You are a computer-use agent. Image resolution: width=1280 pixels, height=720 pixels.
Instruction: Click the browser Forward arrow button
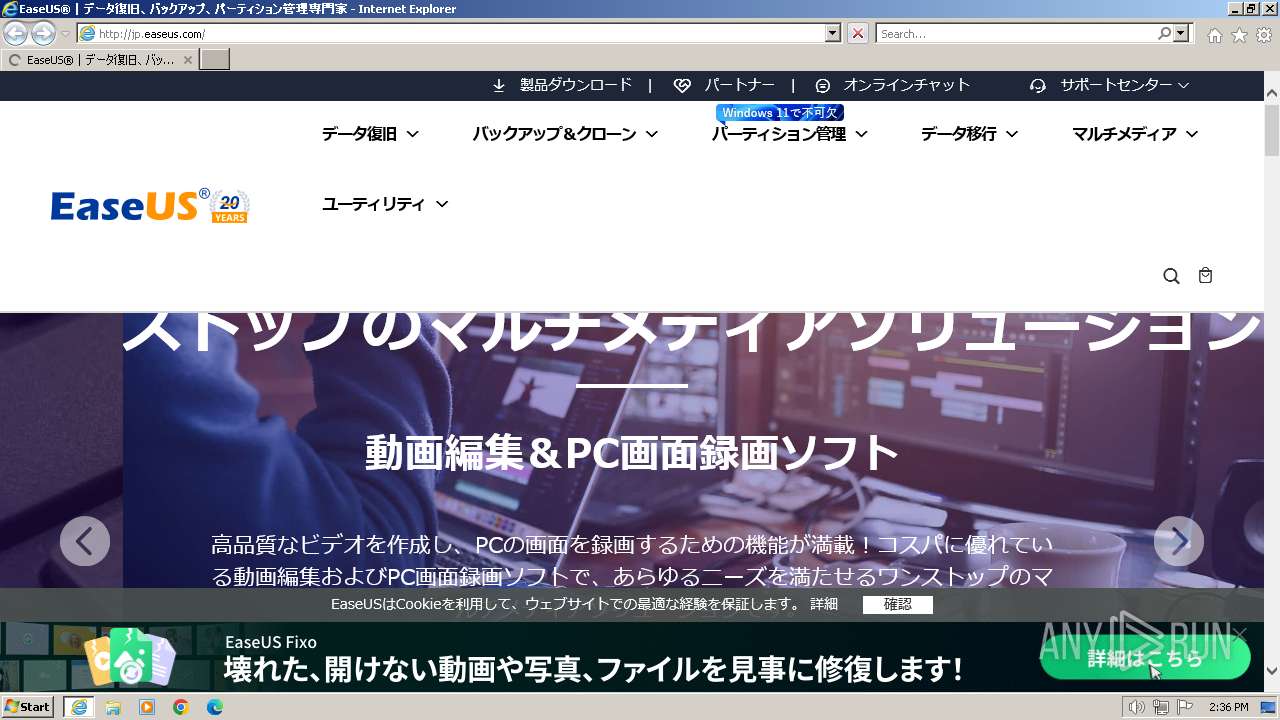pyautogui.click(x=43, y=34)
